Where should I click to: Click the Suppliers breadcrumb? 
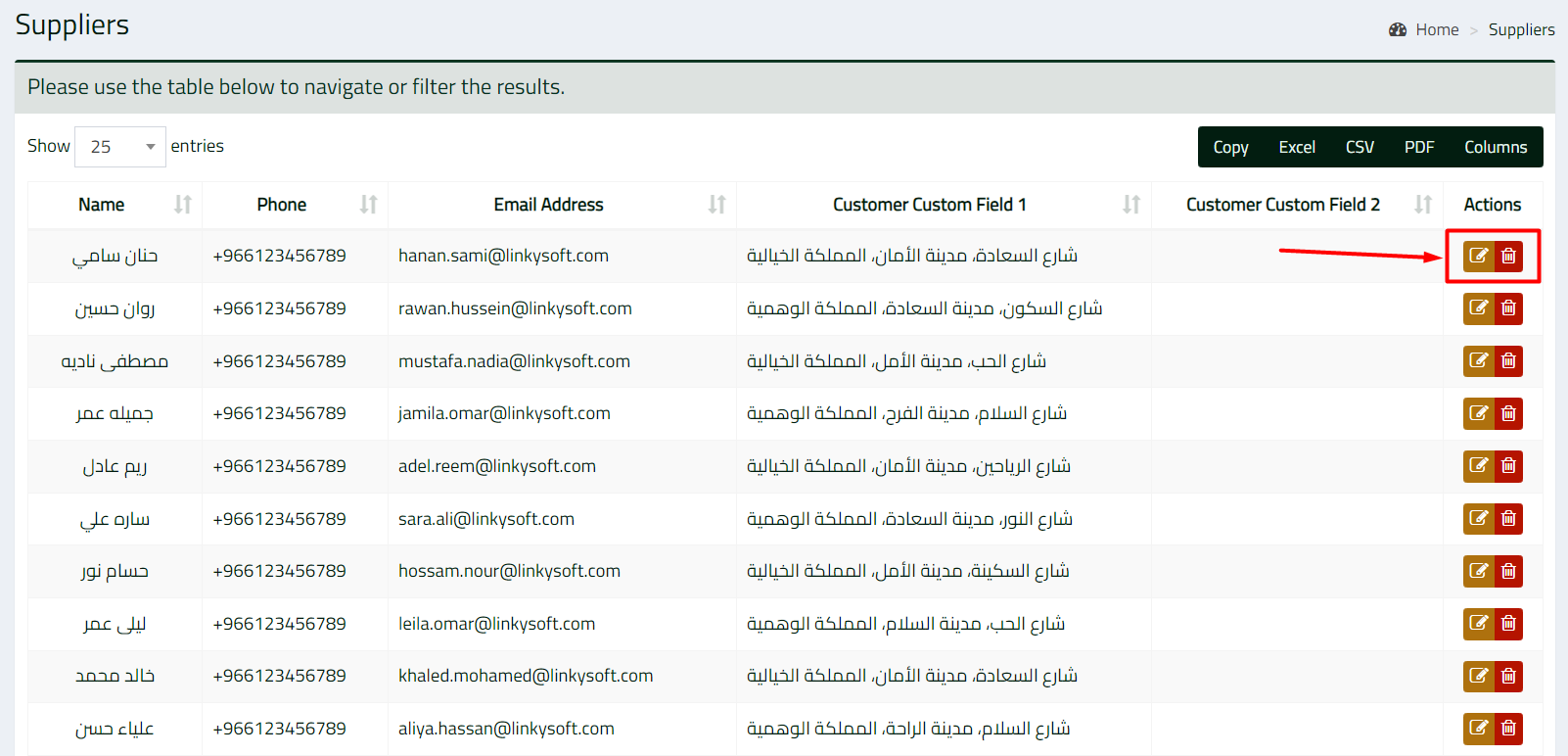point(1521,29)
